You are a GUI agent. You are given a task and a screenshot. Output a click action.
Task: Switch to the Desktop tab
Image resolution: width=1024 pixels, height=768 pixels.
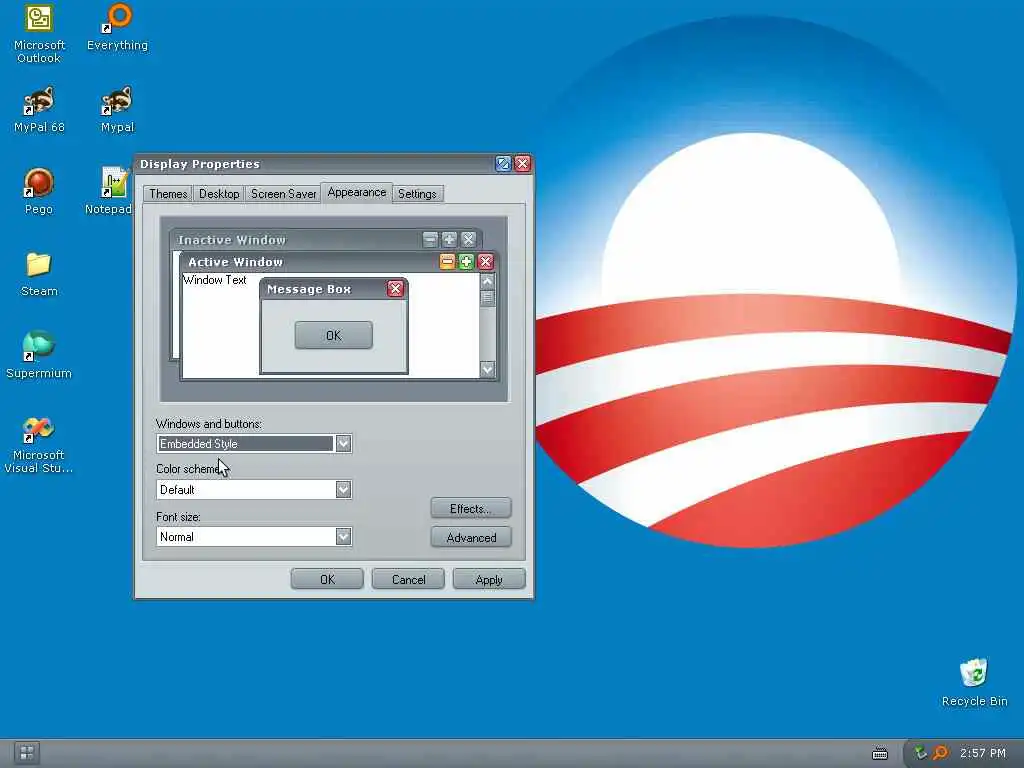[219, 194]
